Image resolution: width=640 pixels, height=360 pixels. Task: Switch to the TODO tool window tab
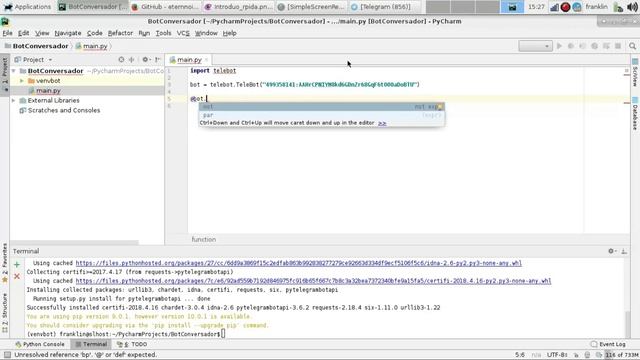tap(132, 344)
